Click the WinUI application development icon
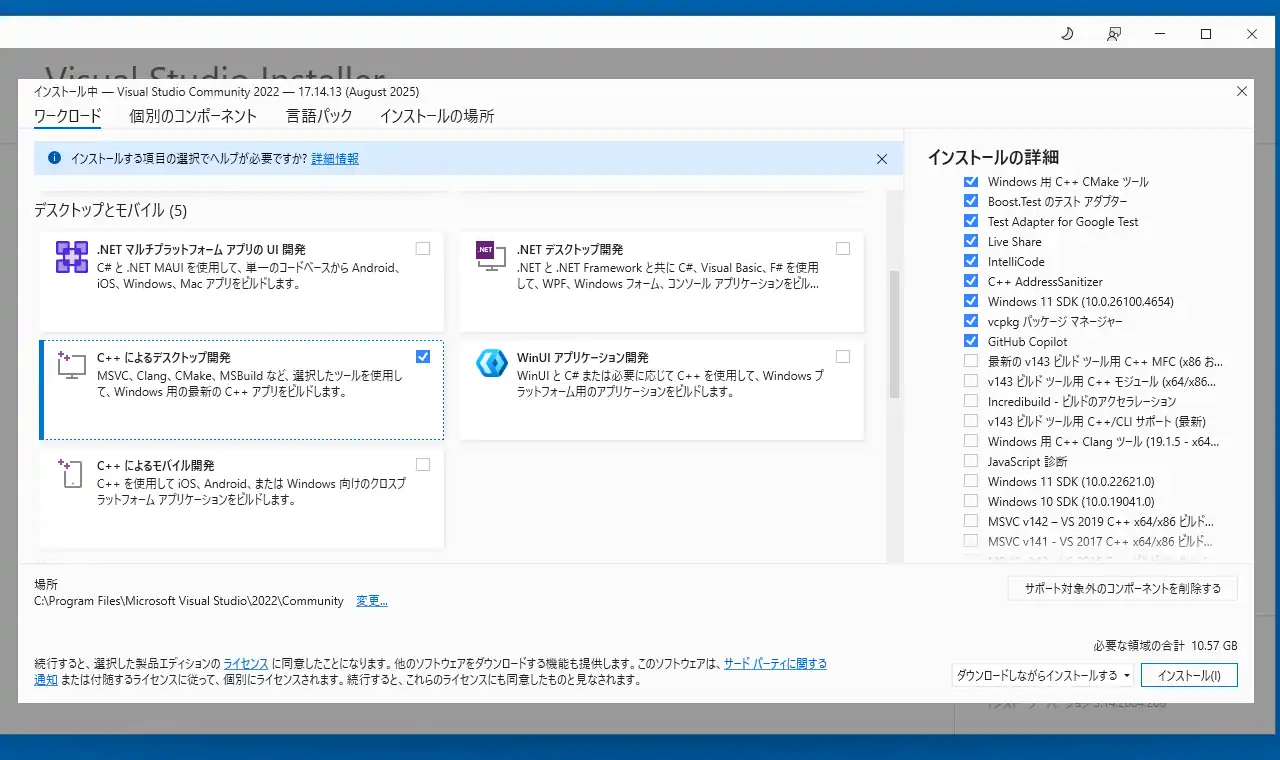The height and width of the screenshot is (760, 1280). pyautogui.click(x=491, y=363)
